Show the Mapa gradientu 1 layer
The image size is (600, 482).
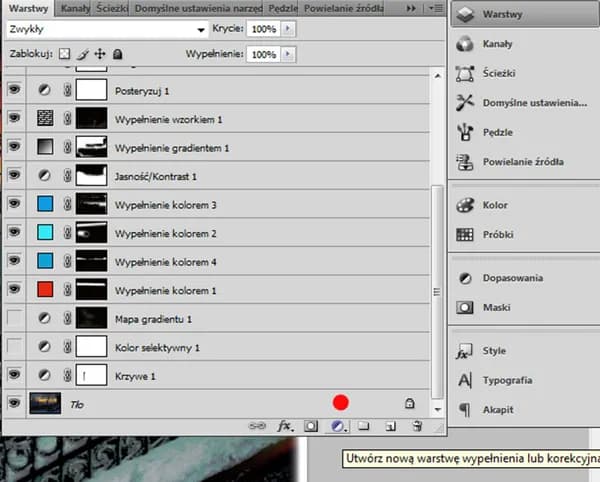[14, 318]
